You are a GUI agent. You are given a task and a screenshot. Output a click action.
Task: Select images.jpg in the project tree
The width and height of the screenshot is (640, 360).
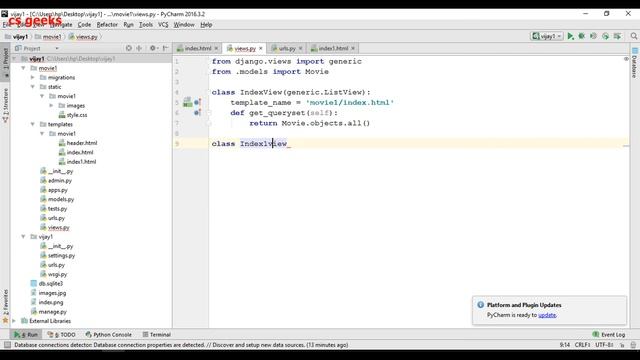(48, 293)
